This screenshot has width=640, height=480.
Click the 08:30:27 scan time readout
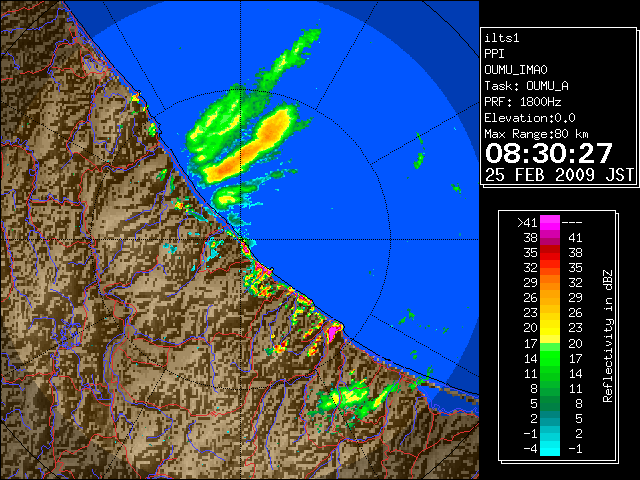click(x=549, y=153)
